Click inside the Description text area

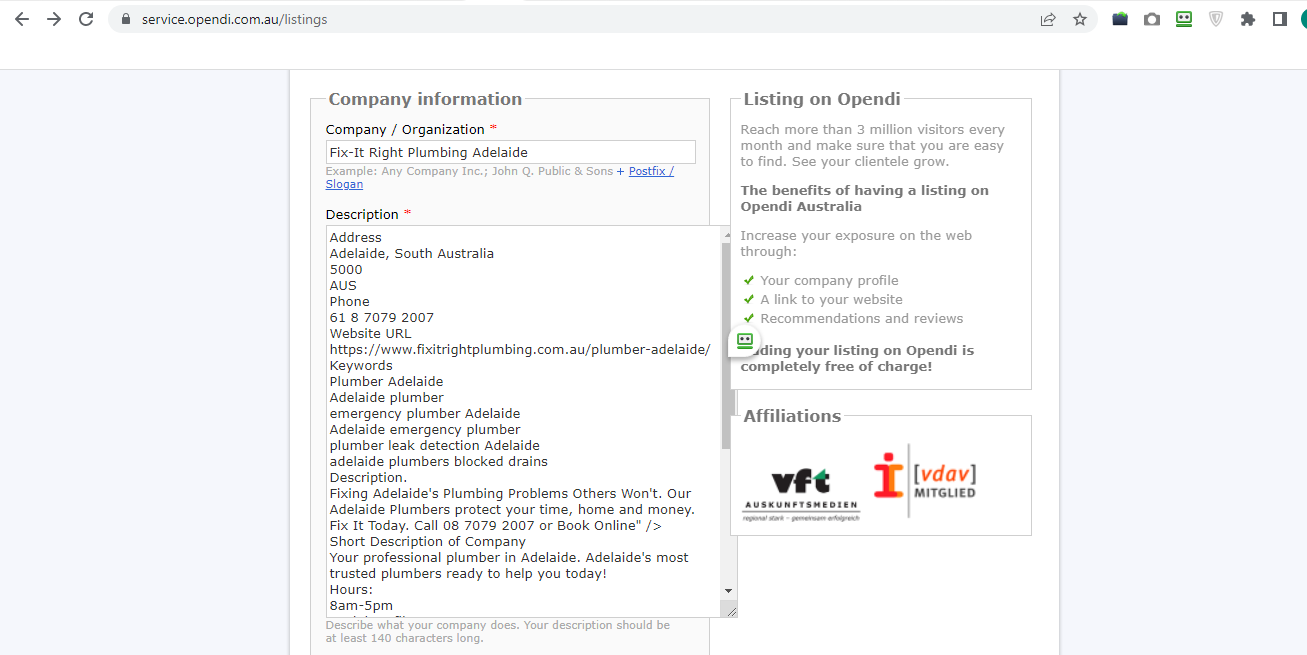[x=524, y=421]
